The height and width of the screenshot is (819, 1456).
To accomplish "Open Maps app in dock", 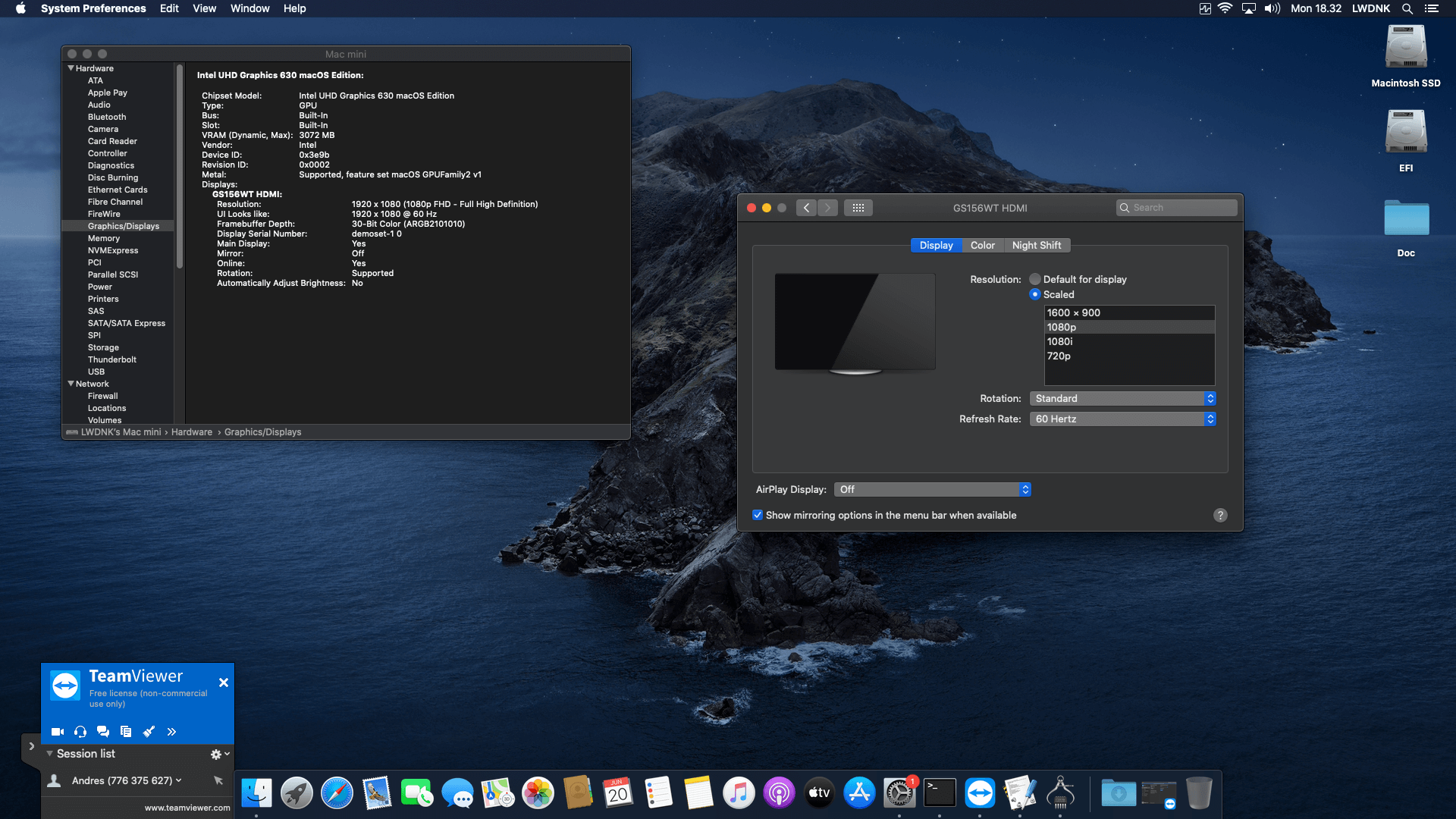I will (x=497, y=793).
